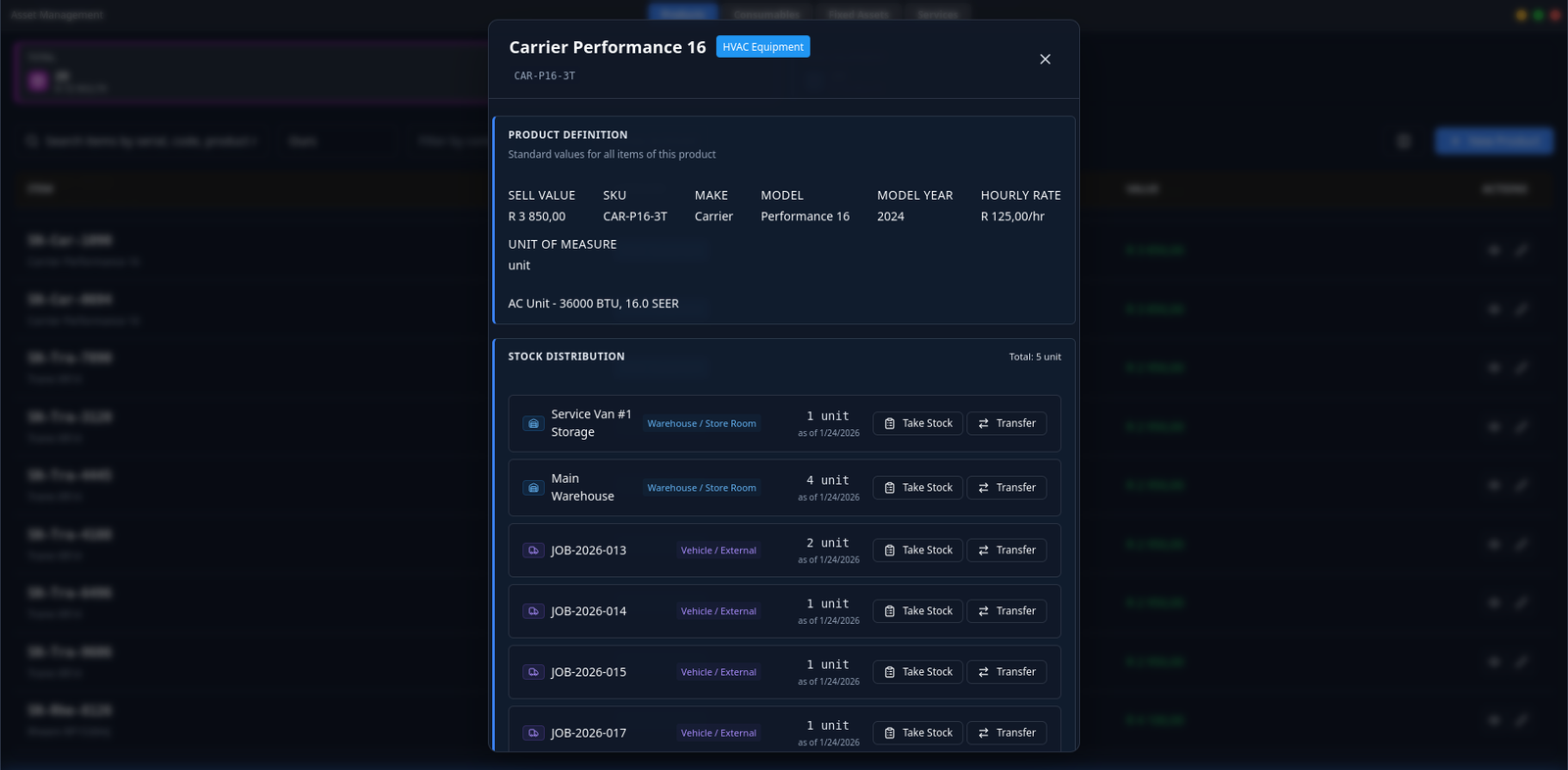Transfer stock from Service Van #1 Storage

[1006, 423]
